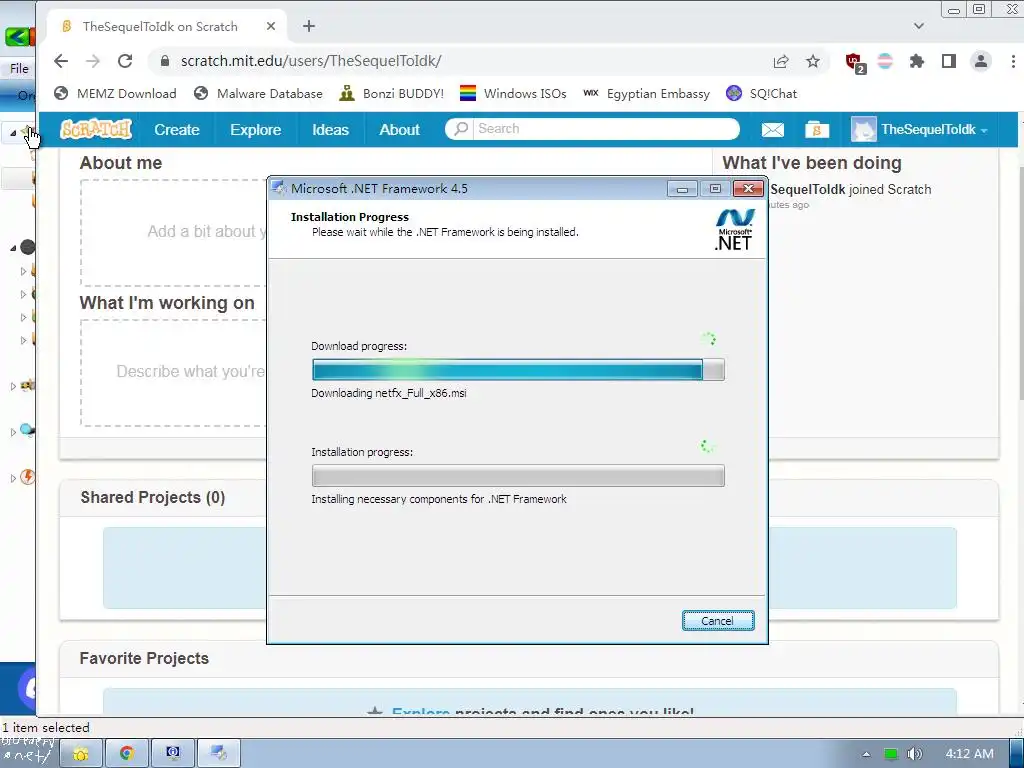
Task: Reload the Scratch page
Action: tap(125, 61)
